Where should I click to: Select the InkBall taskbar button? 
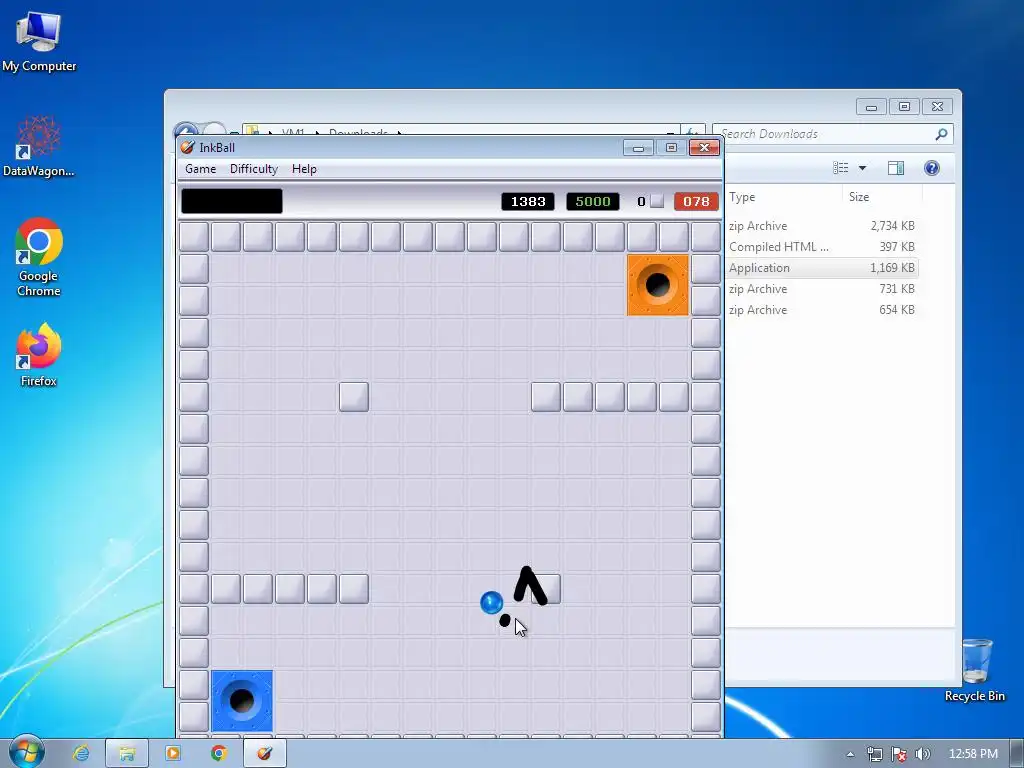coord(264,753)
